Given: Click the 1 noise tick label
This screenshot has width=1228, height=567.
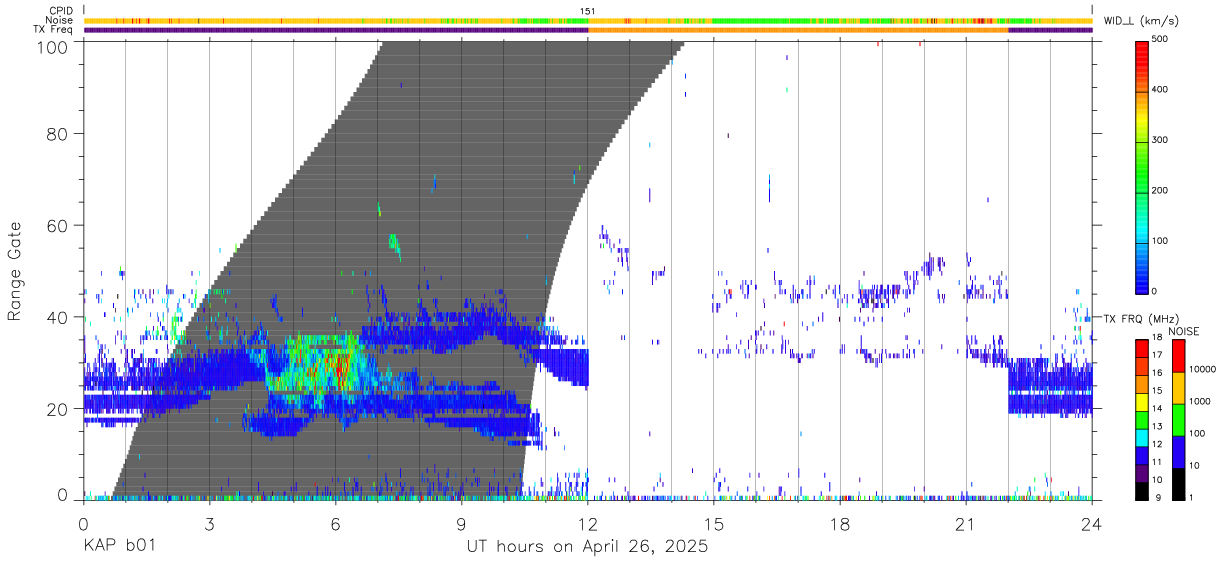Looking at the screenshot, I should [1190, 497].
